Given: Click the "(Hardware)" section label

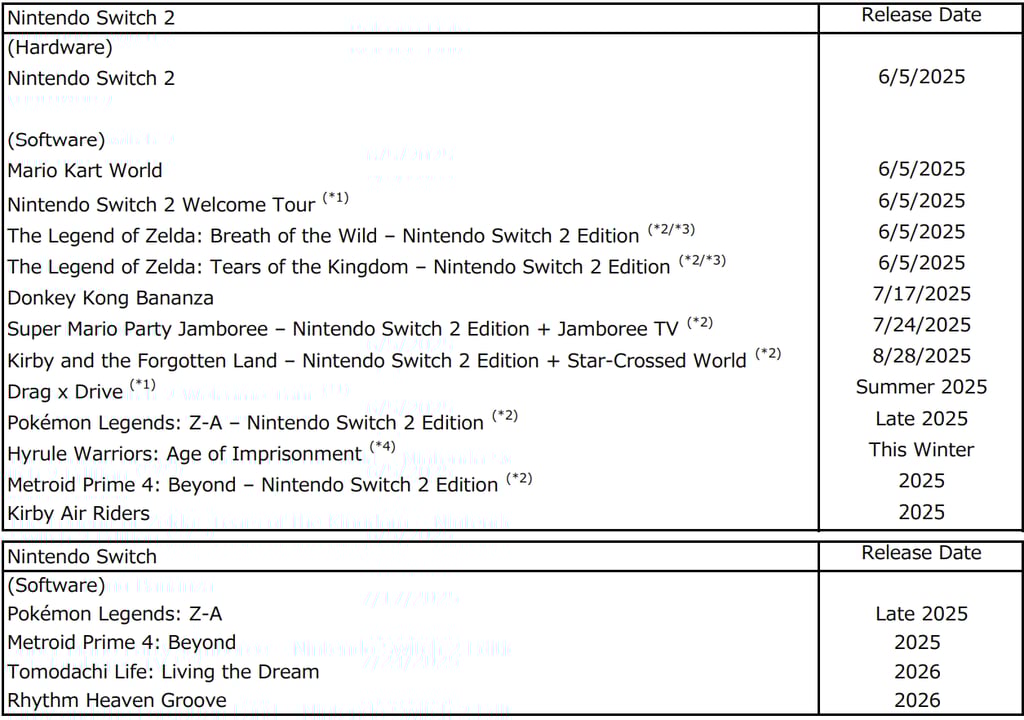Looking at the screenshot, I should pos(60,48).
